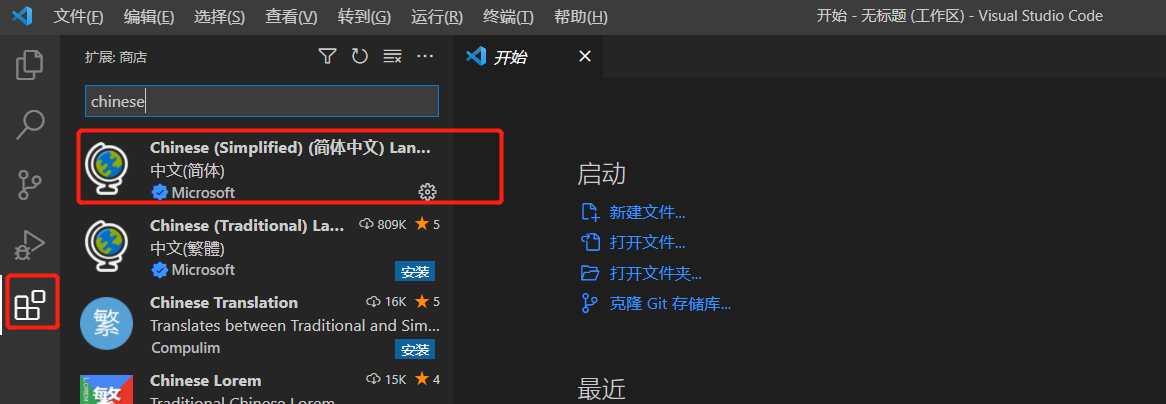The height and width of the screenshot is (404, 1166).
Task: Open the Explorer view in activity bar
Action: coord(30,65)
